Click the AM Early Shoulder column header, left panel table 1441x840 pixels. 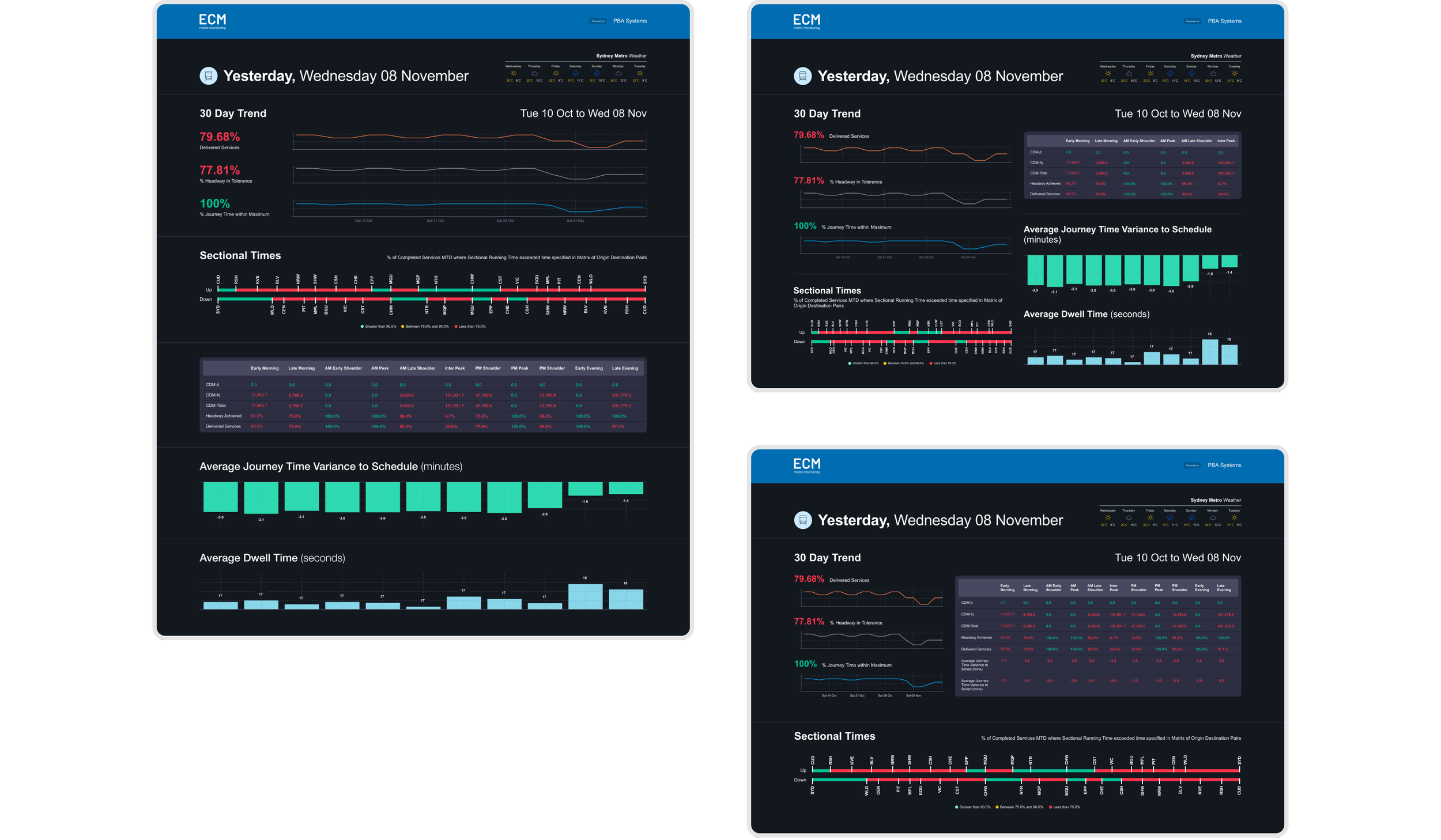[x=343, y=368]
